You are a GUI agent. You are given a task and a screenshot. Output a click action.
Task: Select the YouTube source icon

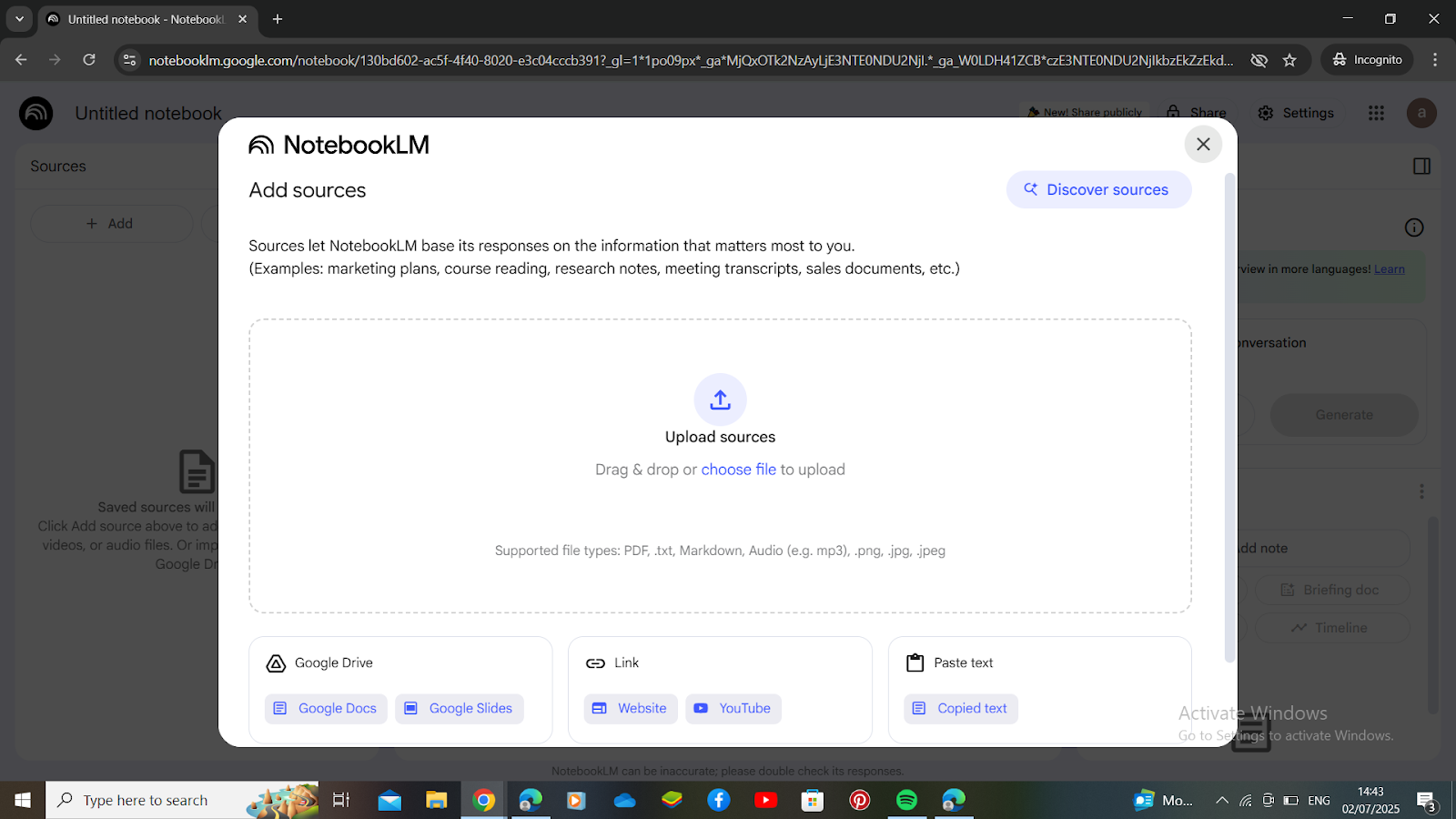[701, 708]
